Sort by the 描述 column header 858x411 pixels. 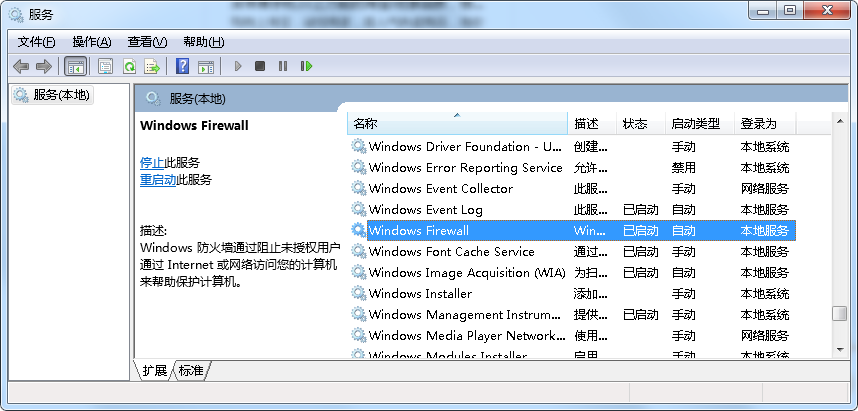click(x=593, y=124)
